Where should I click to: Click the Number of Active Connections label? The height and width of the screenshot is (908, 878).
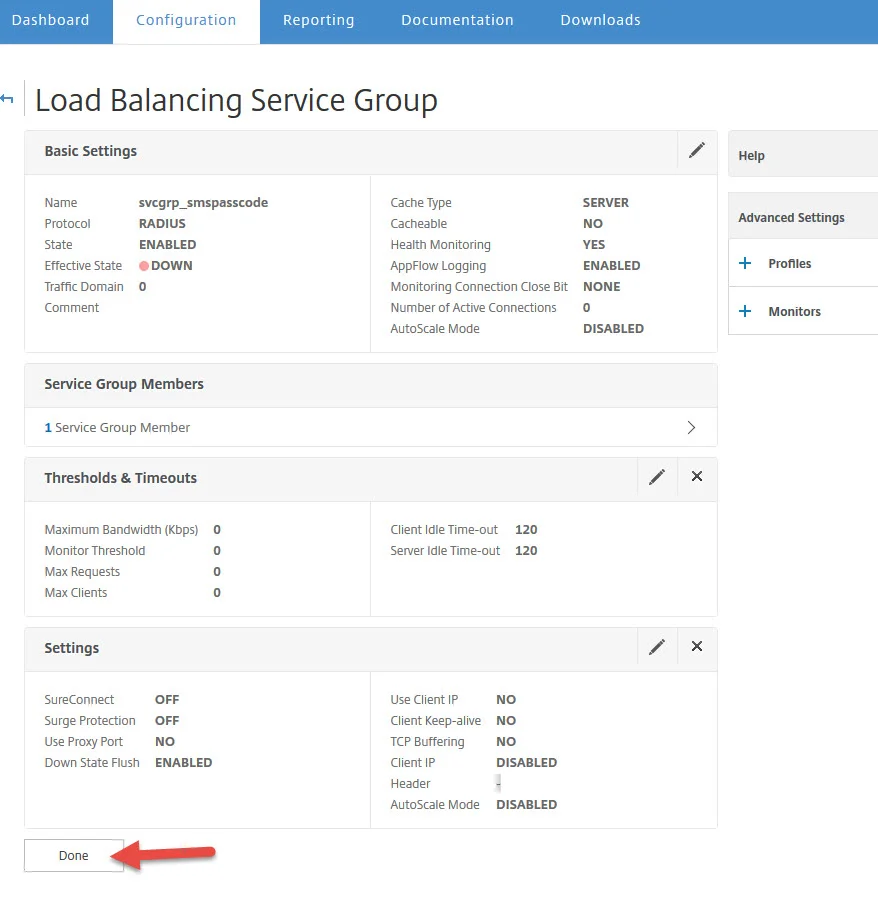point(473,307)
